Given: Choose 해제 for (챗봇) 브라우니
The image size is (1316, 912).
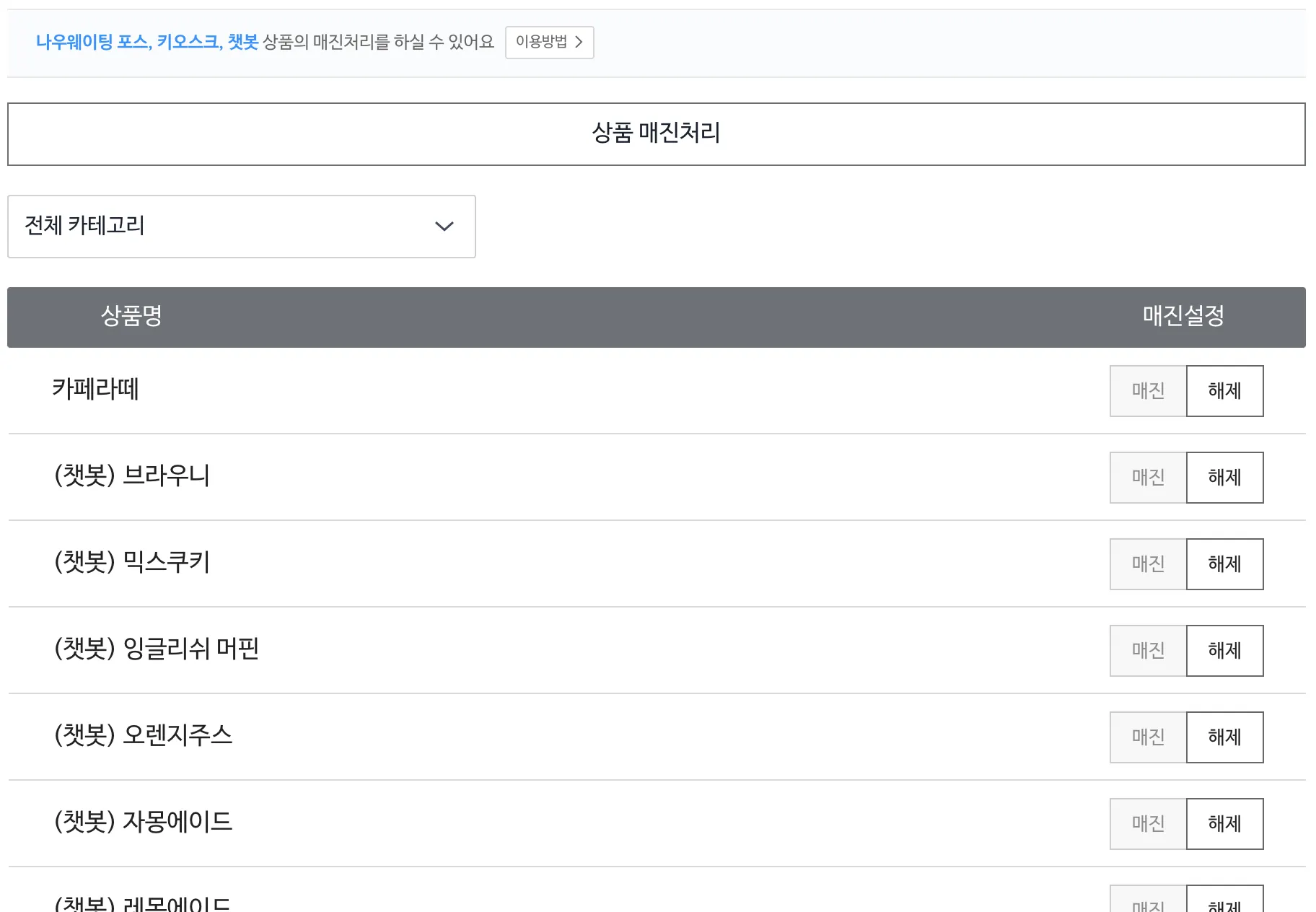Looking at the screenshot, I should click(1225, 478).
